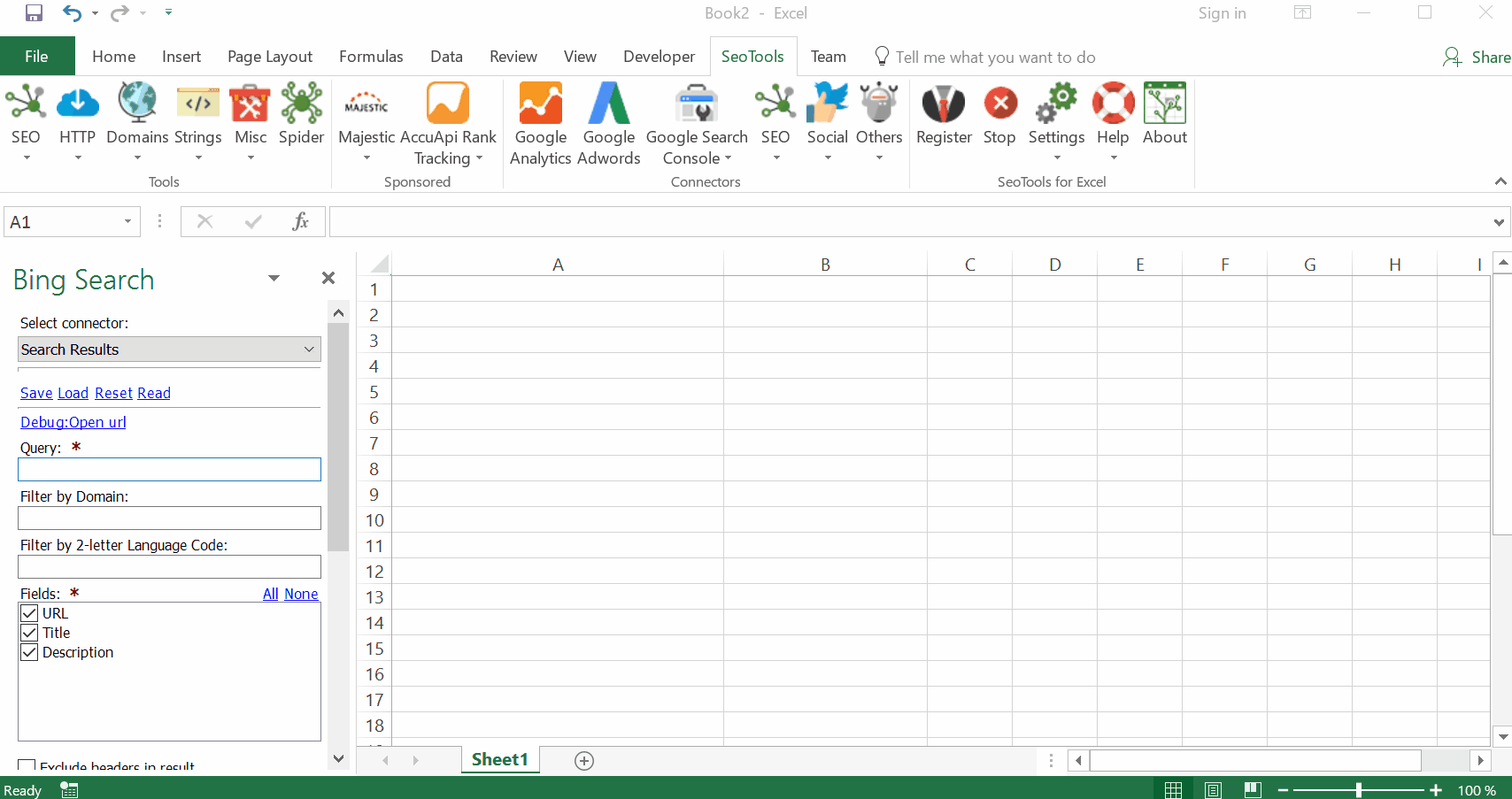
Task: Zoom in with the plus button
Action: coord(1436,790)
